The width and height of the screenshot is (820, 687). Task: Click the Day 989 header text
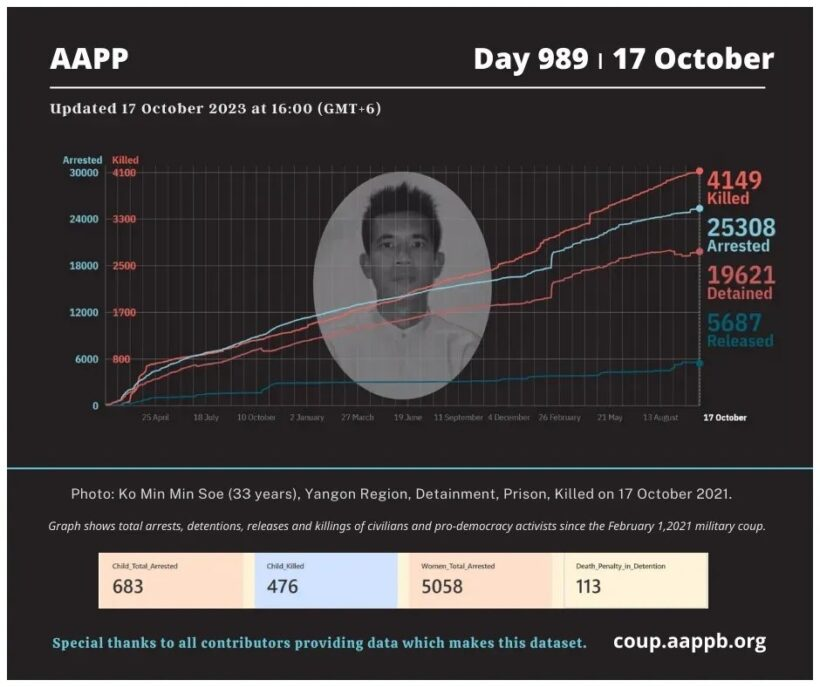(530, 59)
